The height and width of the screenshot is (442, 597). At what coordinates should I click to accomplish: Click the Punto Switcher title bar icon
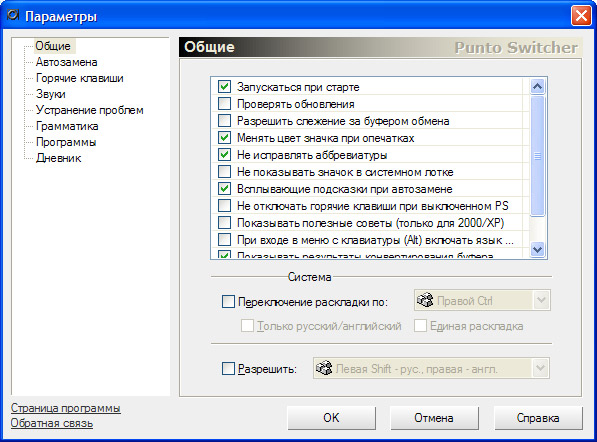[13, 15]
